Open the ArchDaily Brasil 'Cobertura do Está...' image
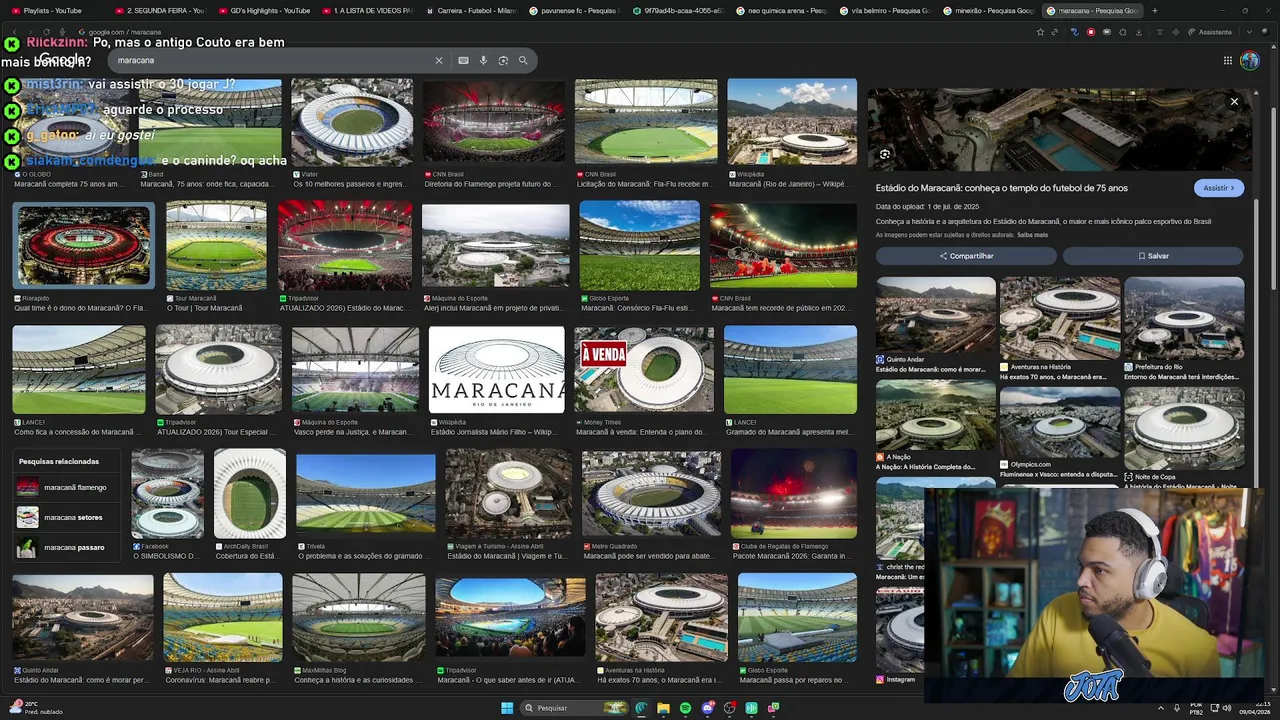This screenshot has height=720, width=1280. click(250, 494)
